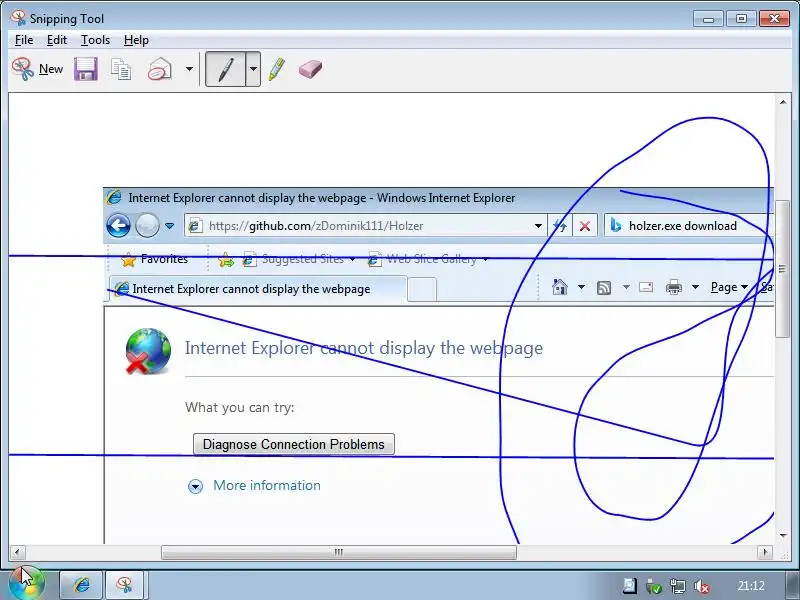
Task: Open the Safely Remove Hardware tray icon
Action: point(654,586)
